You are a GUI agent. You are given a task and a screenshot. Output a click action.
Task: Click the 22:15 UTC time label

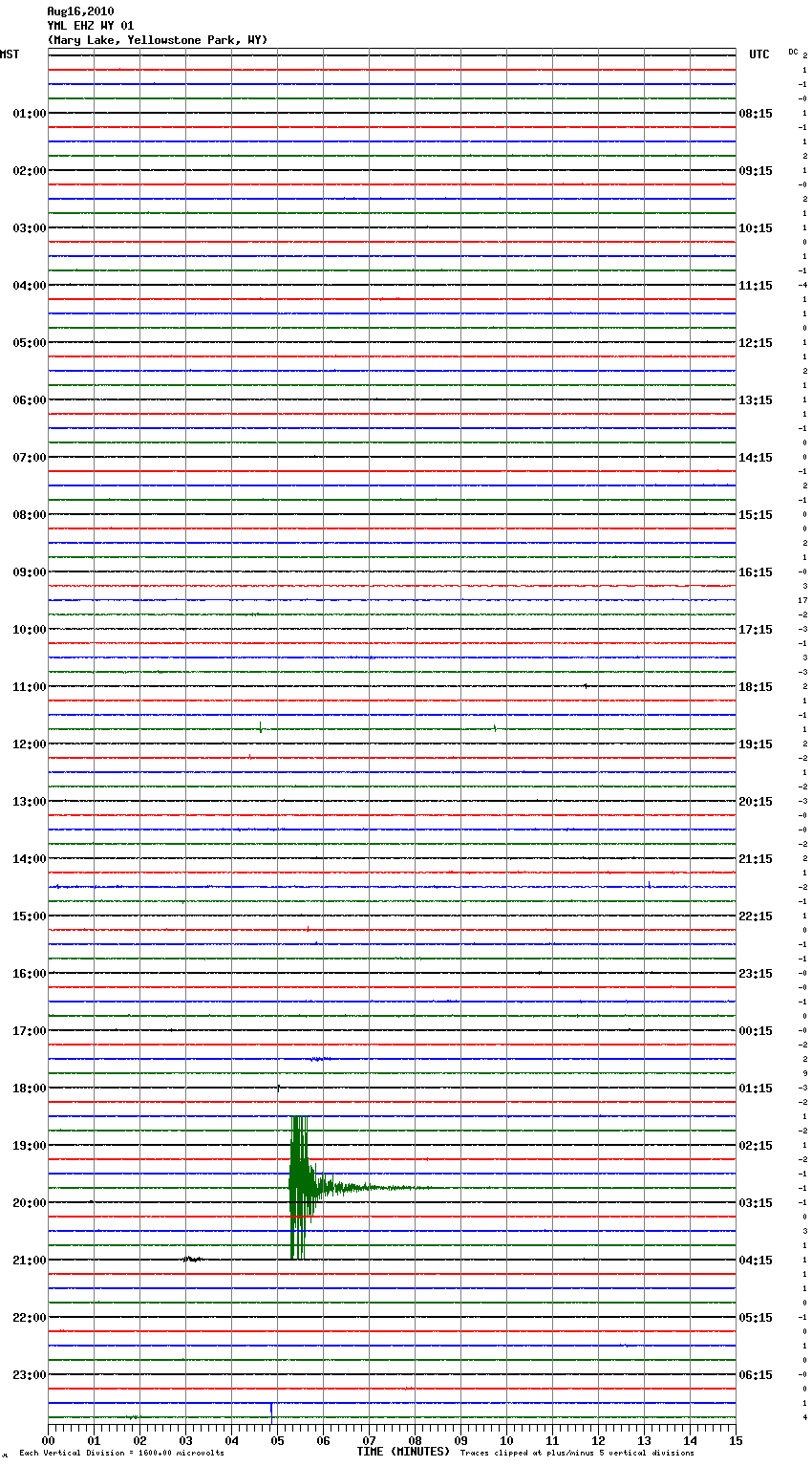(x=756, y=916)
